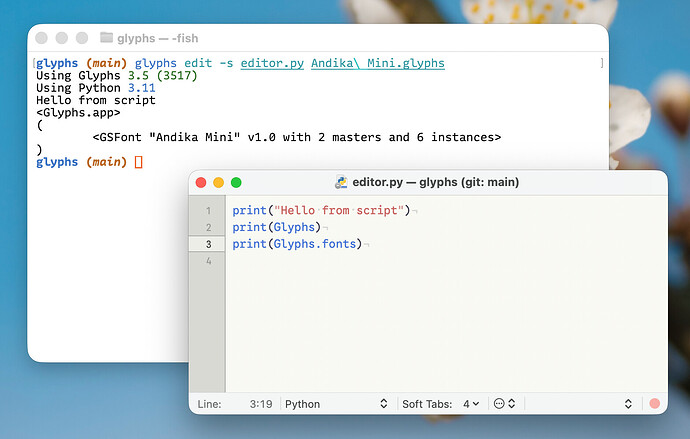Click the folder icon in terminal title bar
The image size is (690, 439).
(x=107, y=38)
